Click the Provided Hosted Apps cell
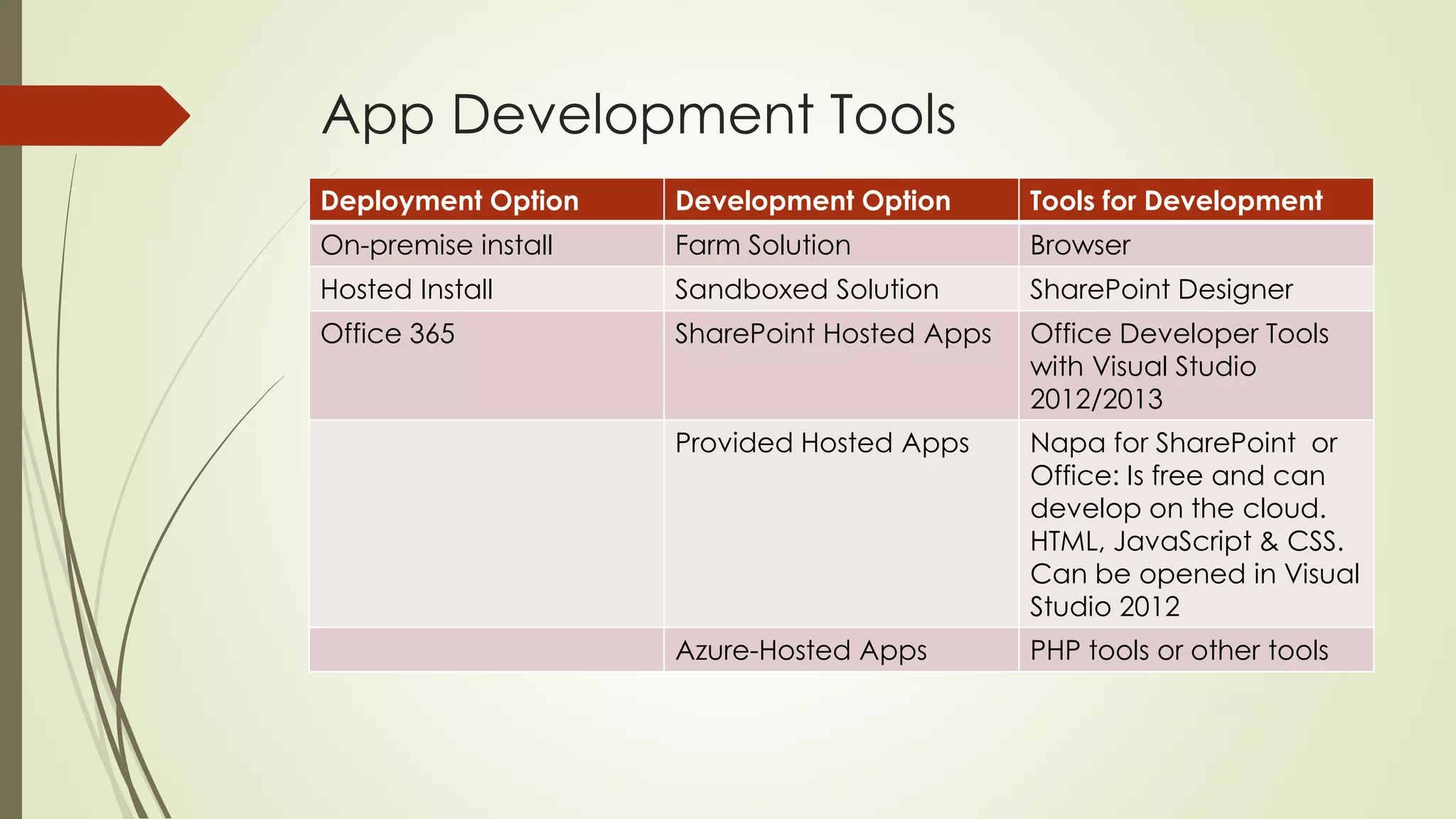This screenshot has width=1456, height=819. point(822,443)
